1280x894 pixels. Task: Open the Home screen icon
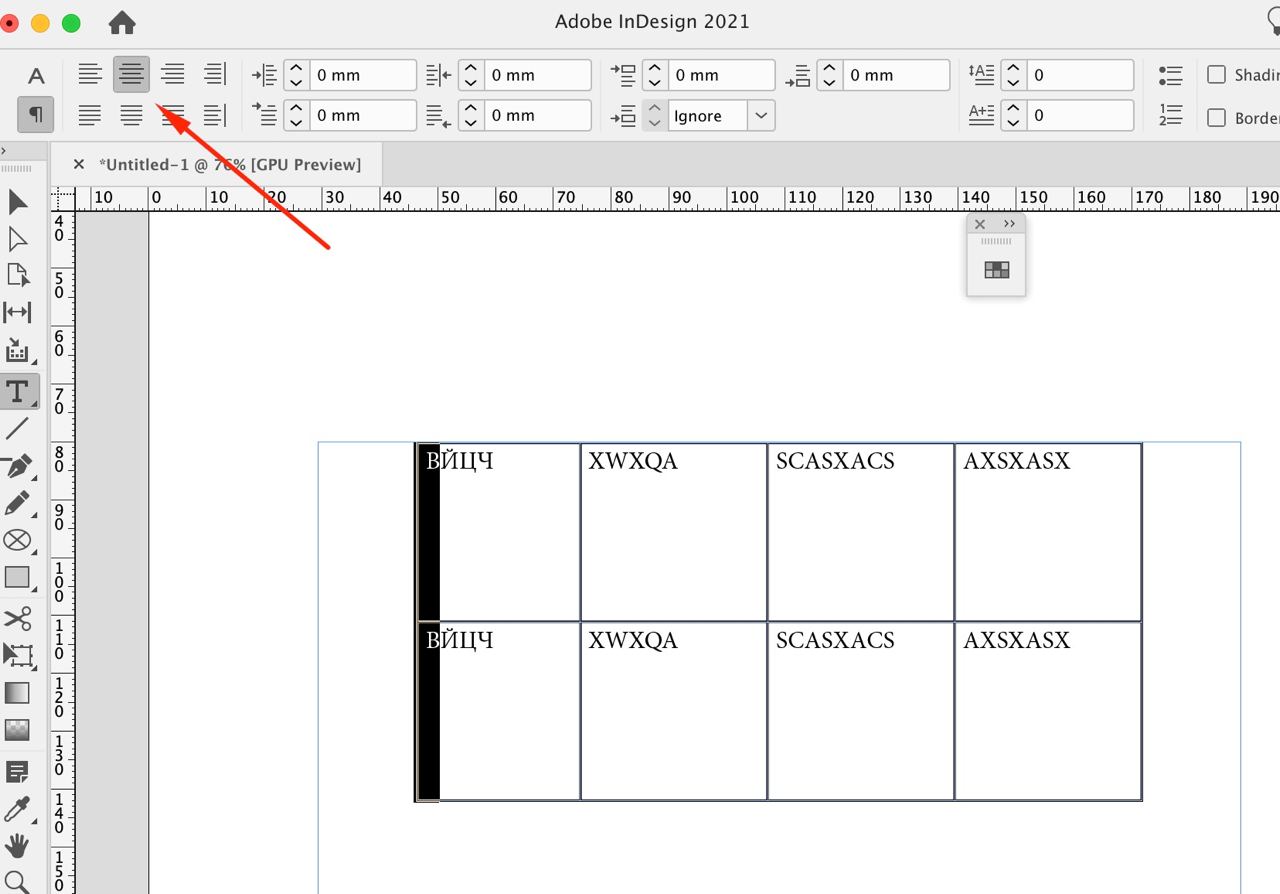coord(122,22)
